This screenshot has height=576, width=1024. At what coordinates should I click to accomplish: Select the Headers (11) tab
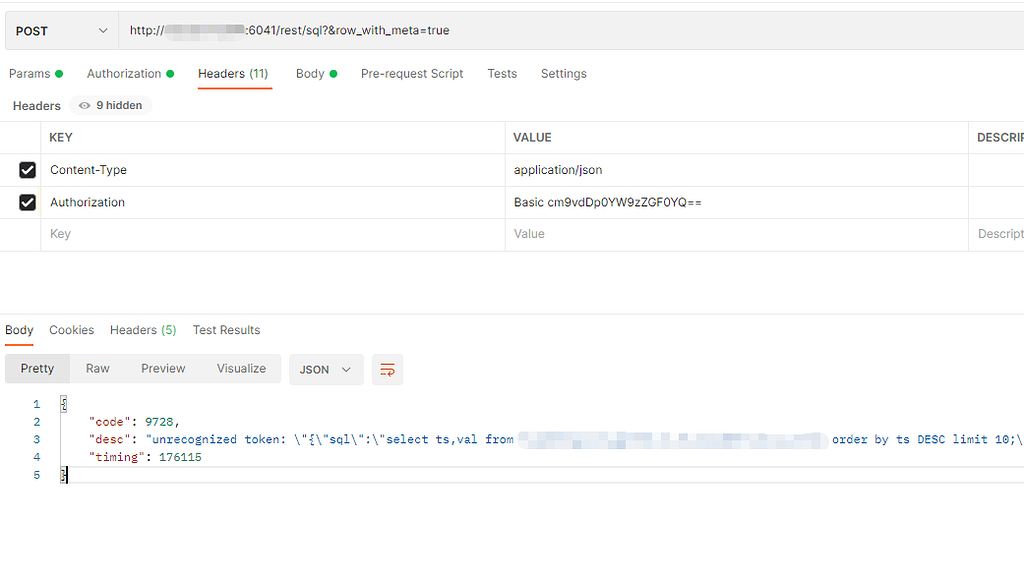233,74
